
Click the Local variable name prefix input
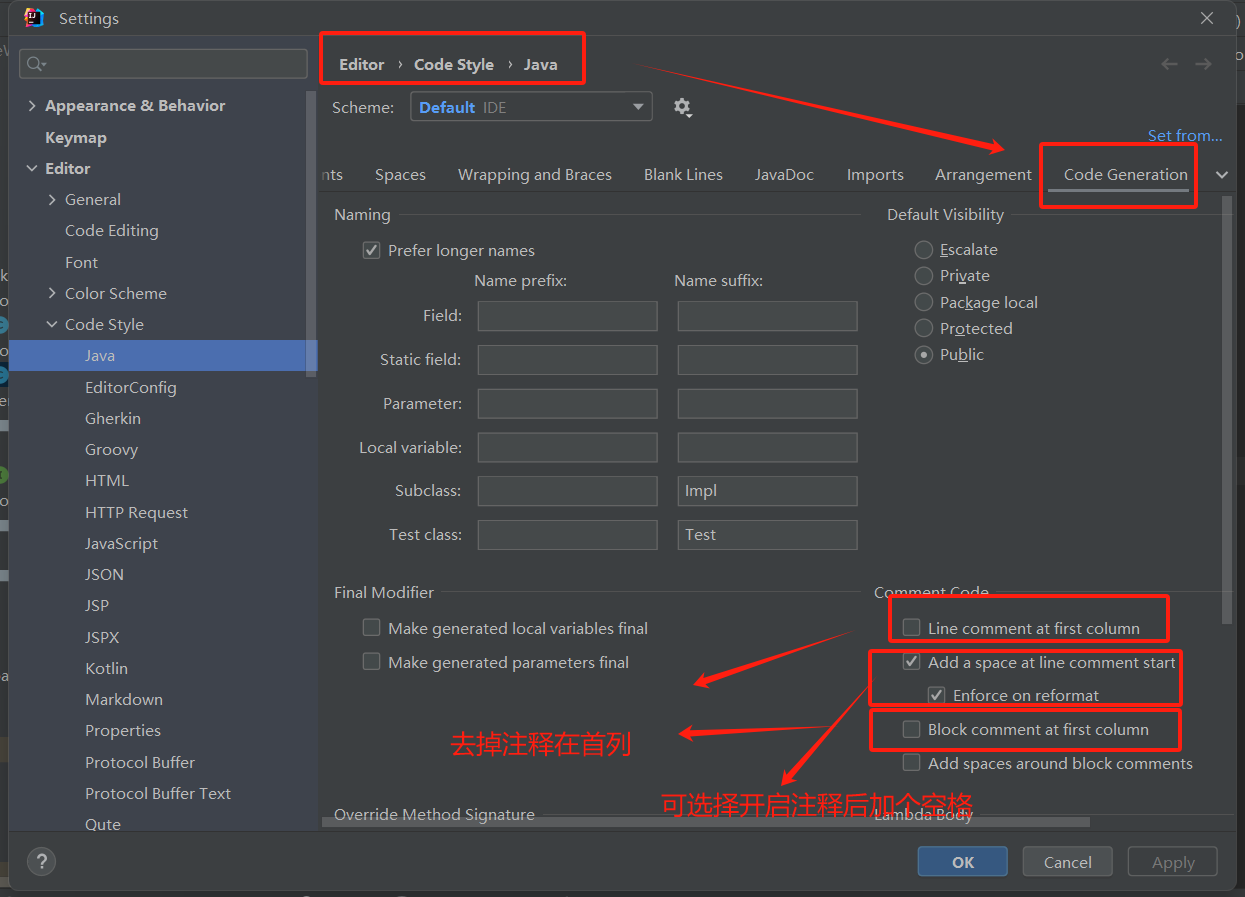click(568, 448)
